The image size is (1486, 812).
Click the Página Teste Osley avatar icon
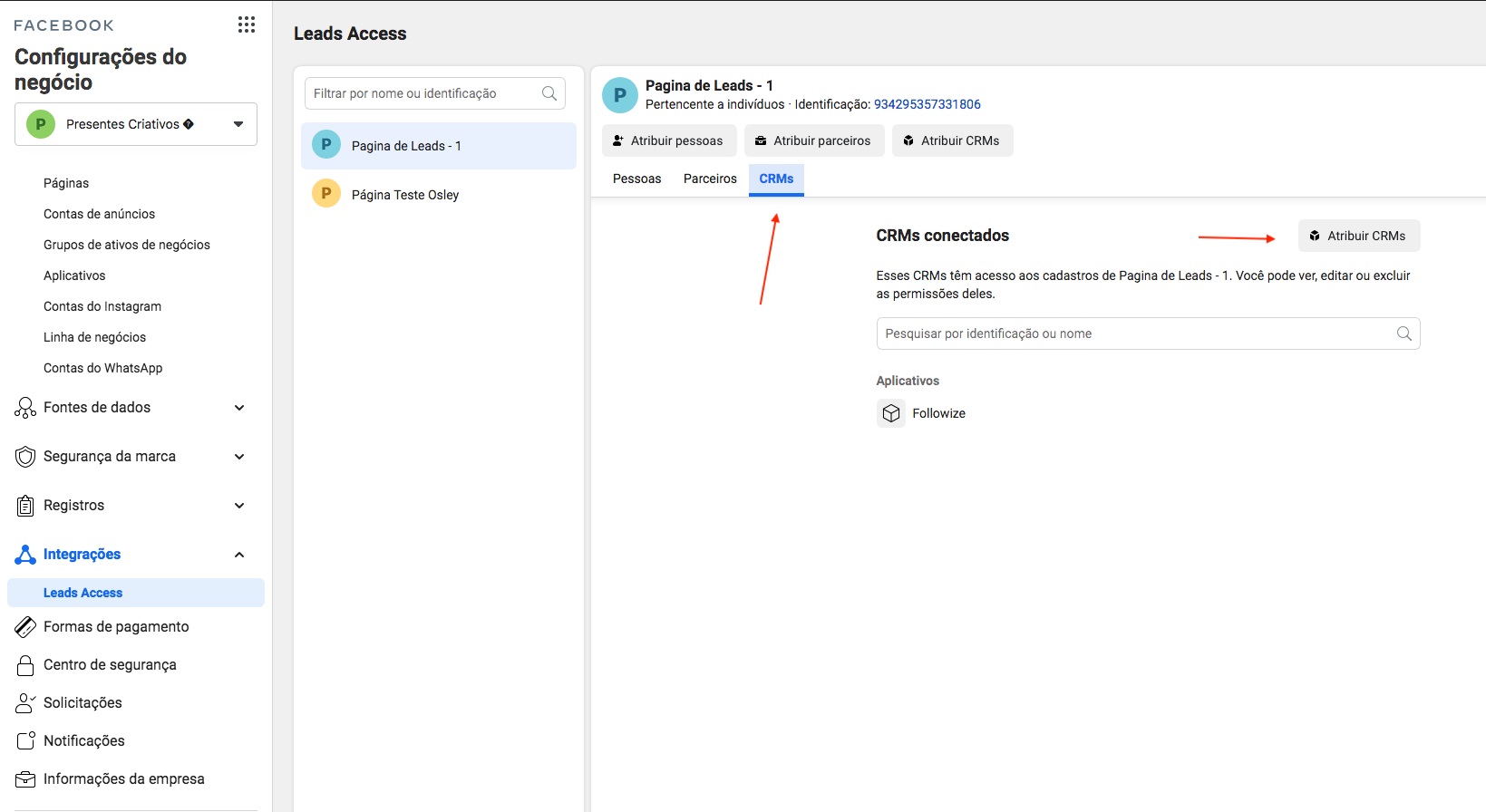tap(326, 193)
